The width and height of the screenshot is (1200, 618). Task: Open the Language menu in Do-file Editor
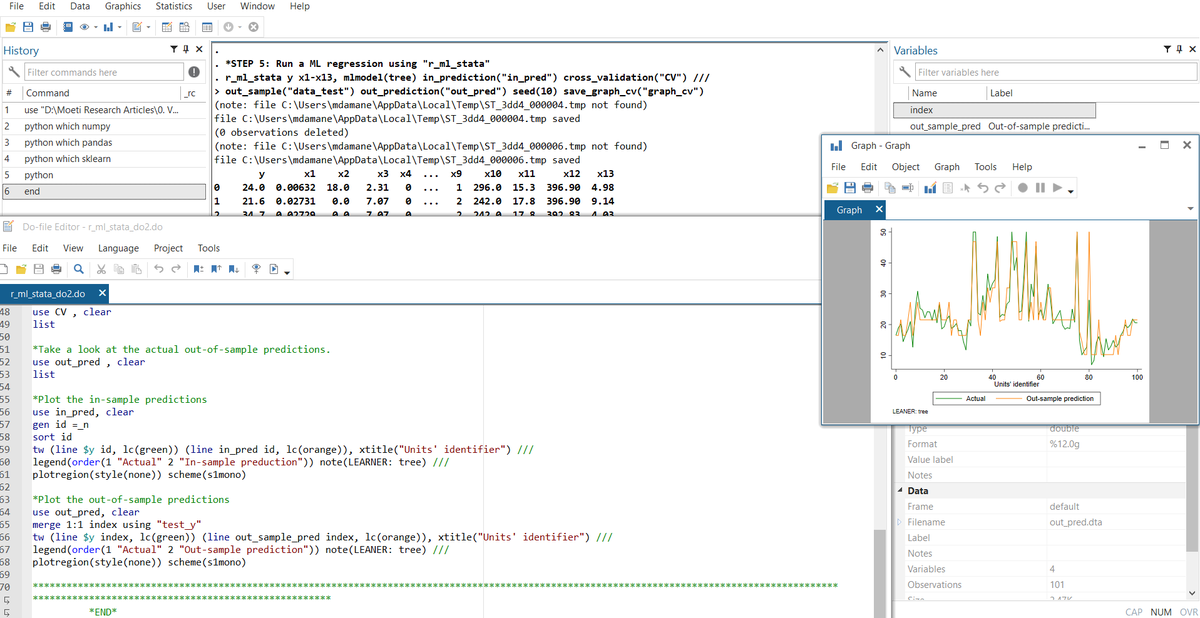point(118,248)
